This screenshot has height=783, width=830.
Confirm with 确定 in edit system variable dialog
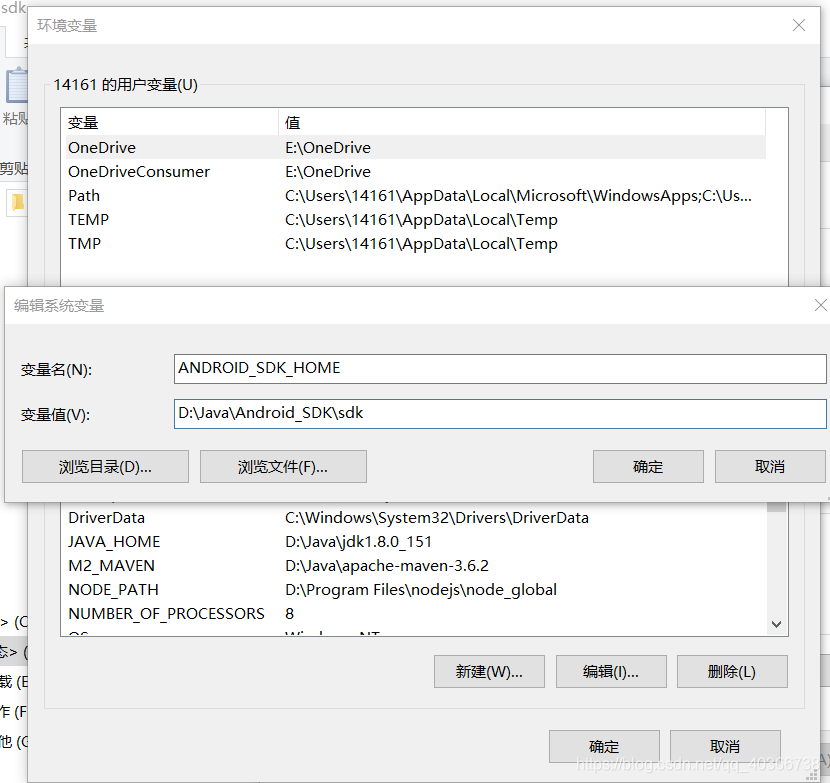(648, 466)
